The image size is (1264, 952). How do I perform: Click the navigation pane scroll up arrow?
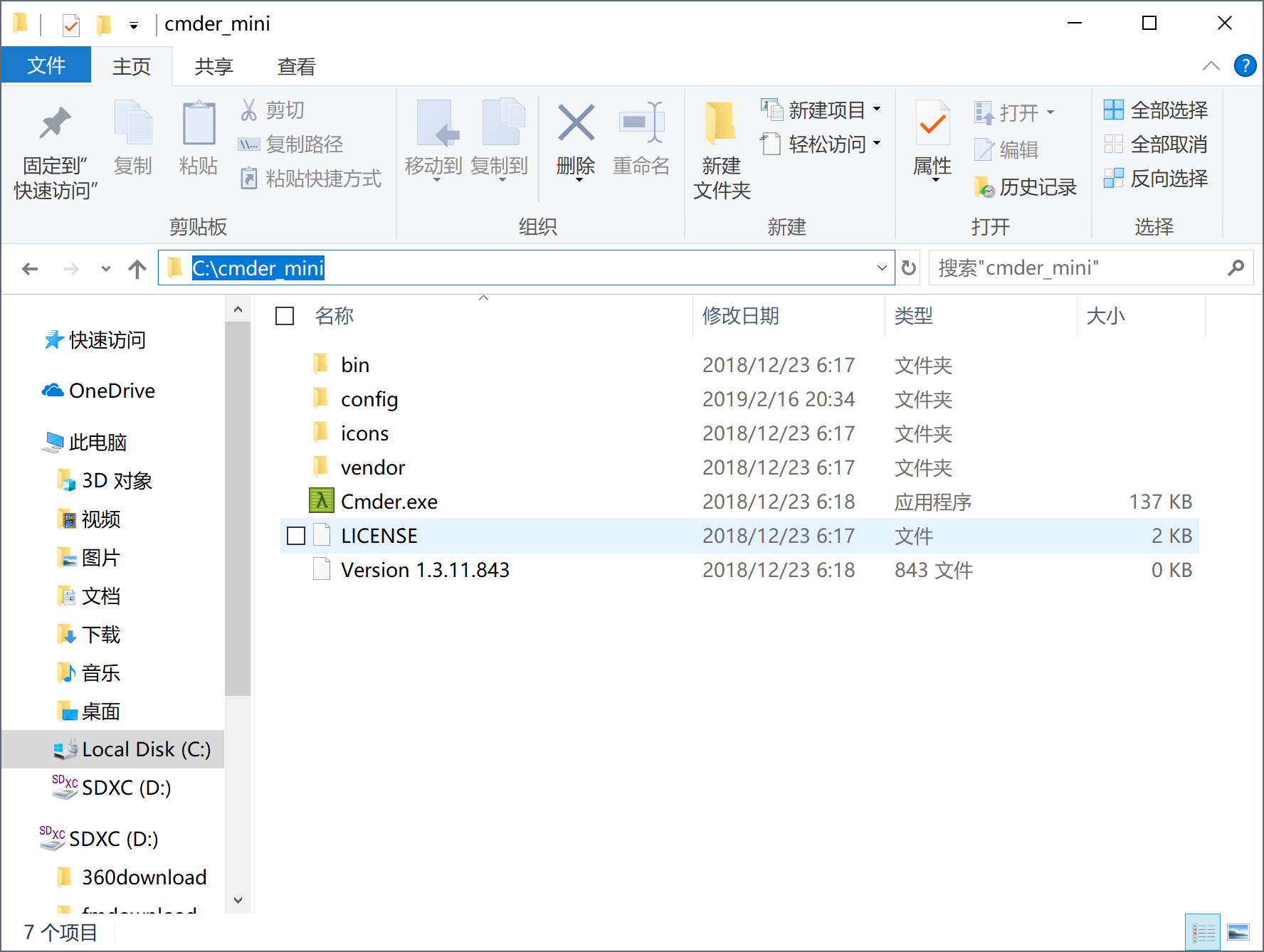[x=238, y=310]
